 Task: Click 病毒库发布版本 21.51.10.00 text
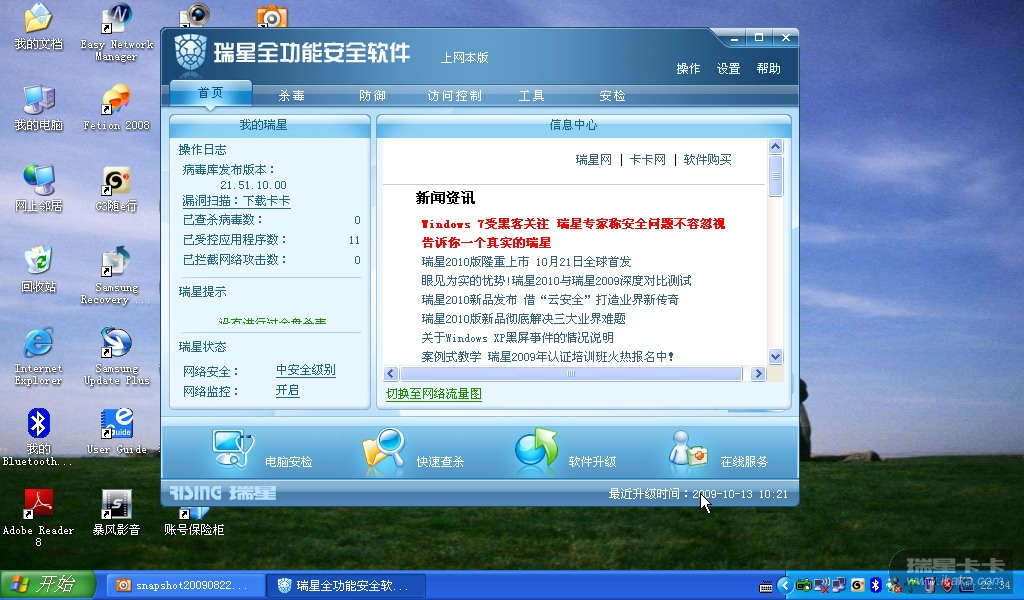point(234,177)
